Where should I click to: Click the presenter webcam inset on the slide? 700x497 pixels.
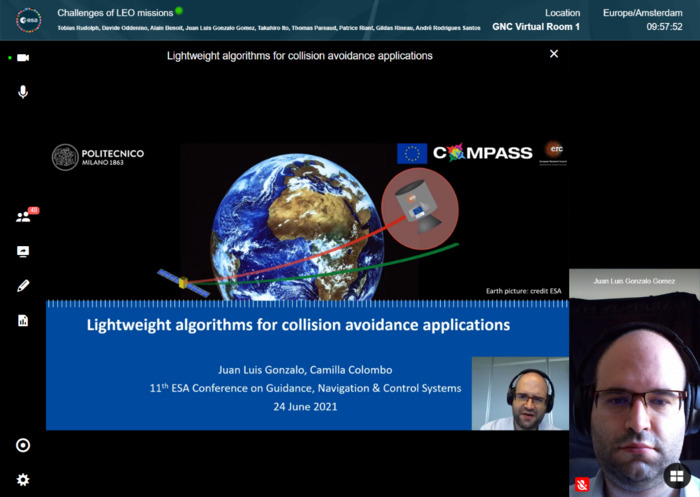pos(513,393)
